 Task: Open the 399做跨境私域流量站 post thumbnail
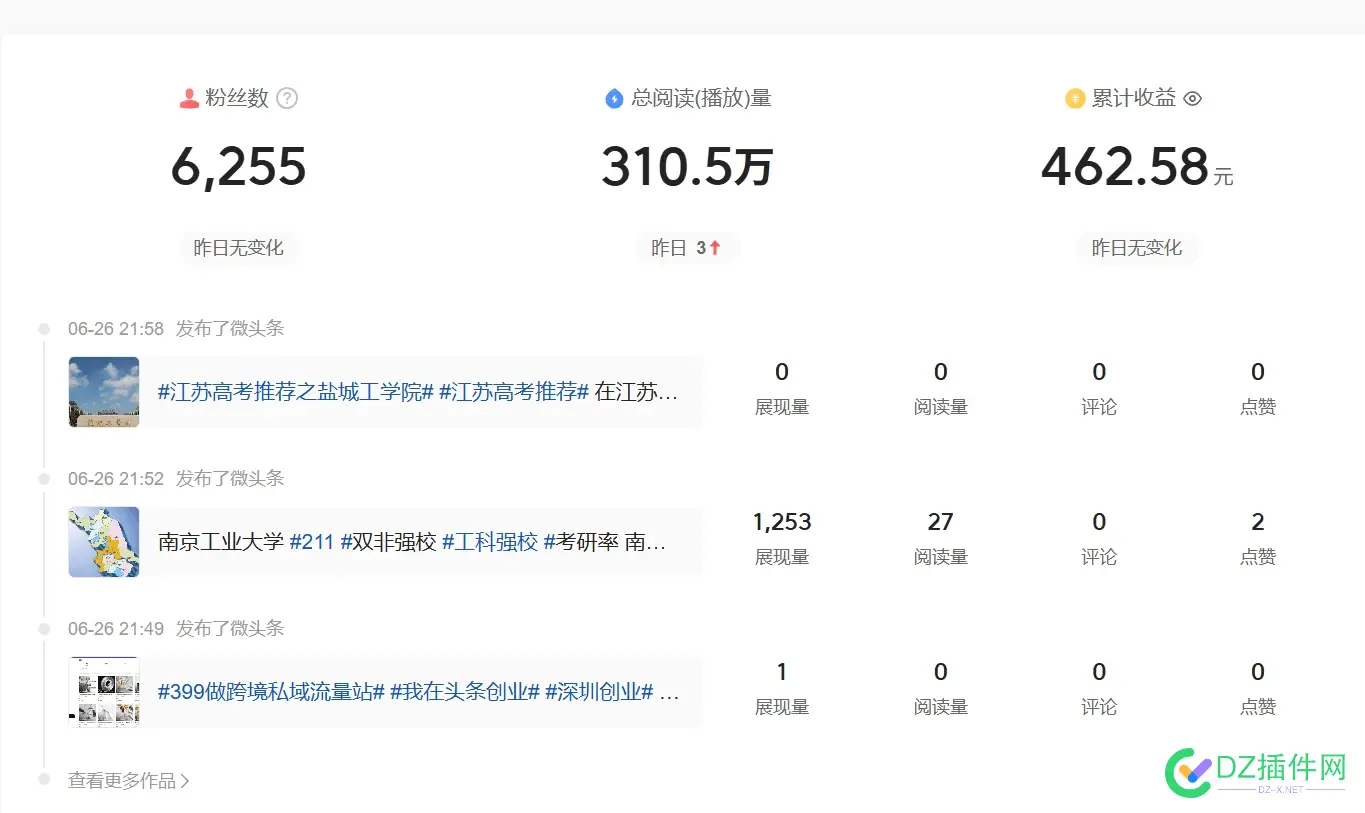pyautogui.click(x=104, y=692)
